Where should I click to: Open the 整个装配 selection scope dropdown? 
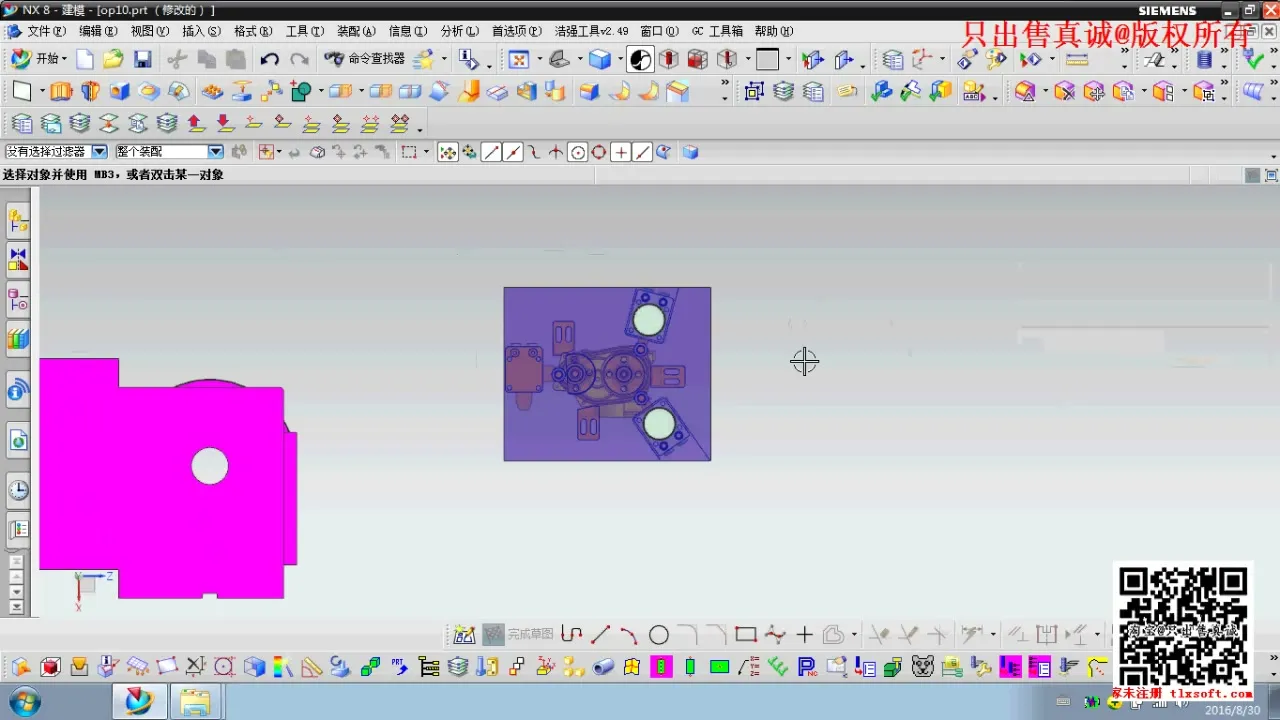click(x=215, y=152)
